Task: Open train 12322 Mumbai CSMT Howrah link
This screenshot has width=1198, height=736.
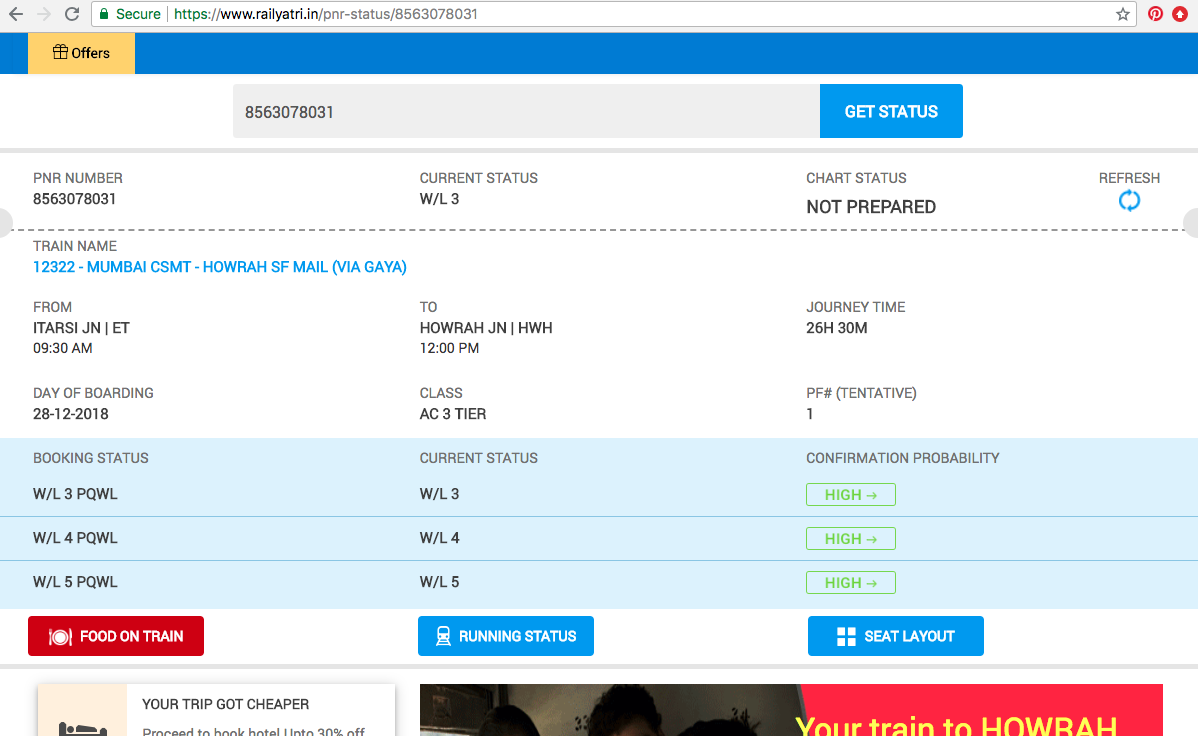Action: click(x=219, y=267)
